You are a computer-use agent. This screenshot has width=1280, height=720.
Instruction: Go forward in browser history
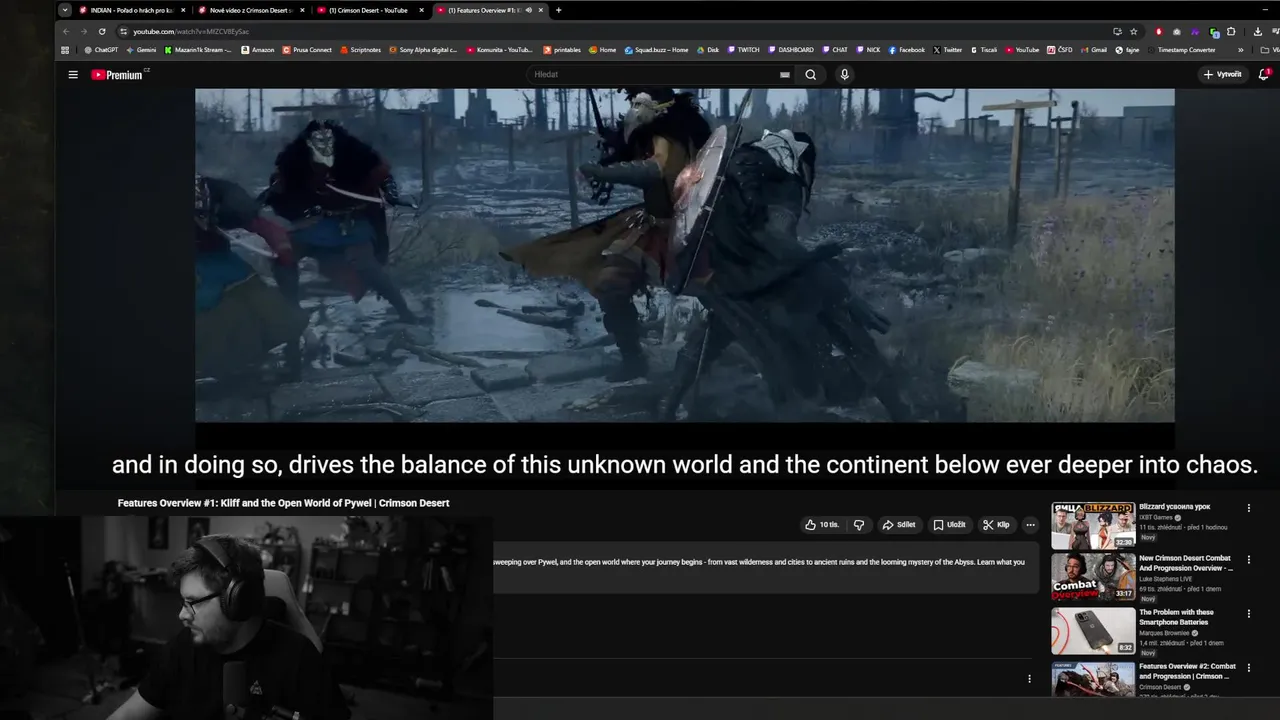coord(84,31)
